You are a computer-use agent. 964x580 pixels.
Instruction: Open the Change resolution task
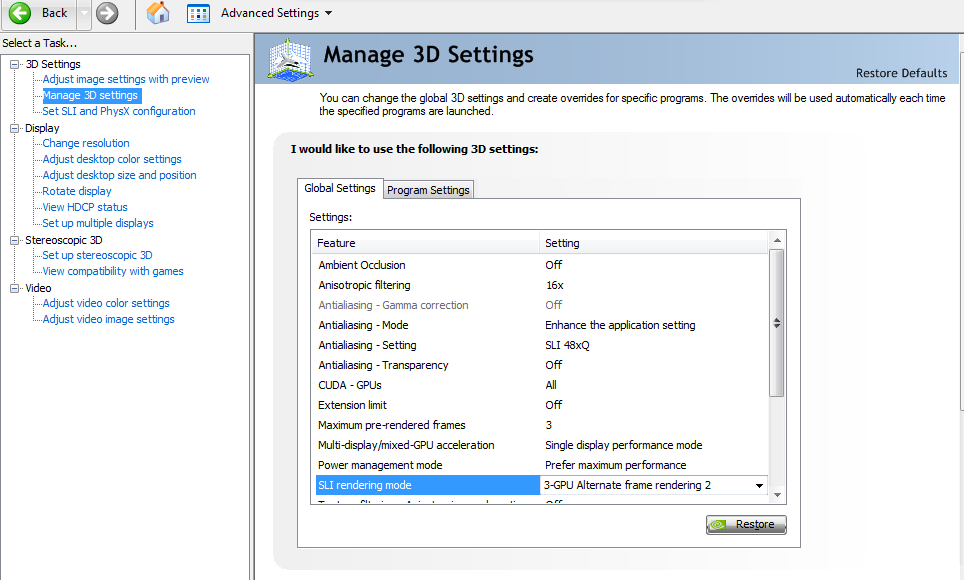(86, 143)
